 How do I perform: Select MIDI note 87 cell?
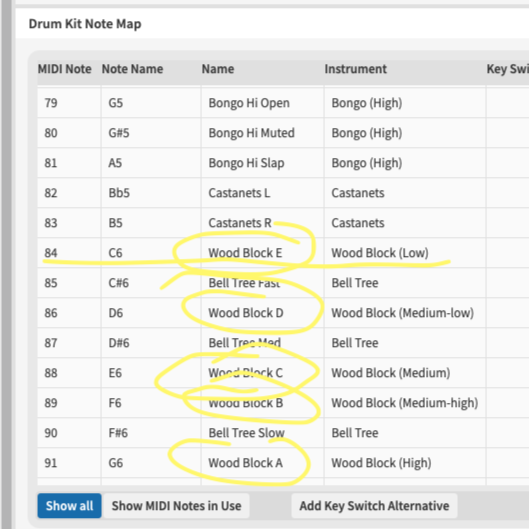(x=69, y=343)
